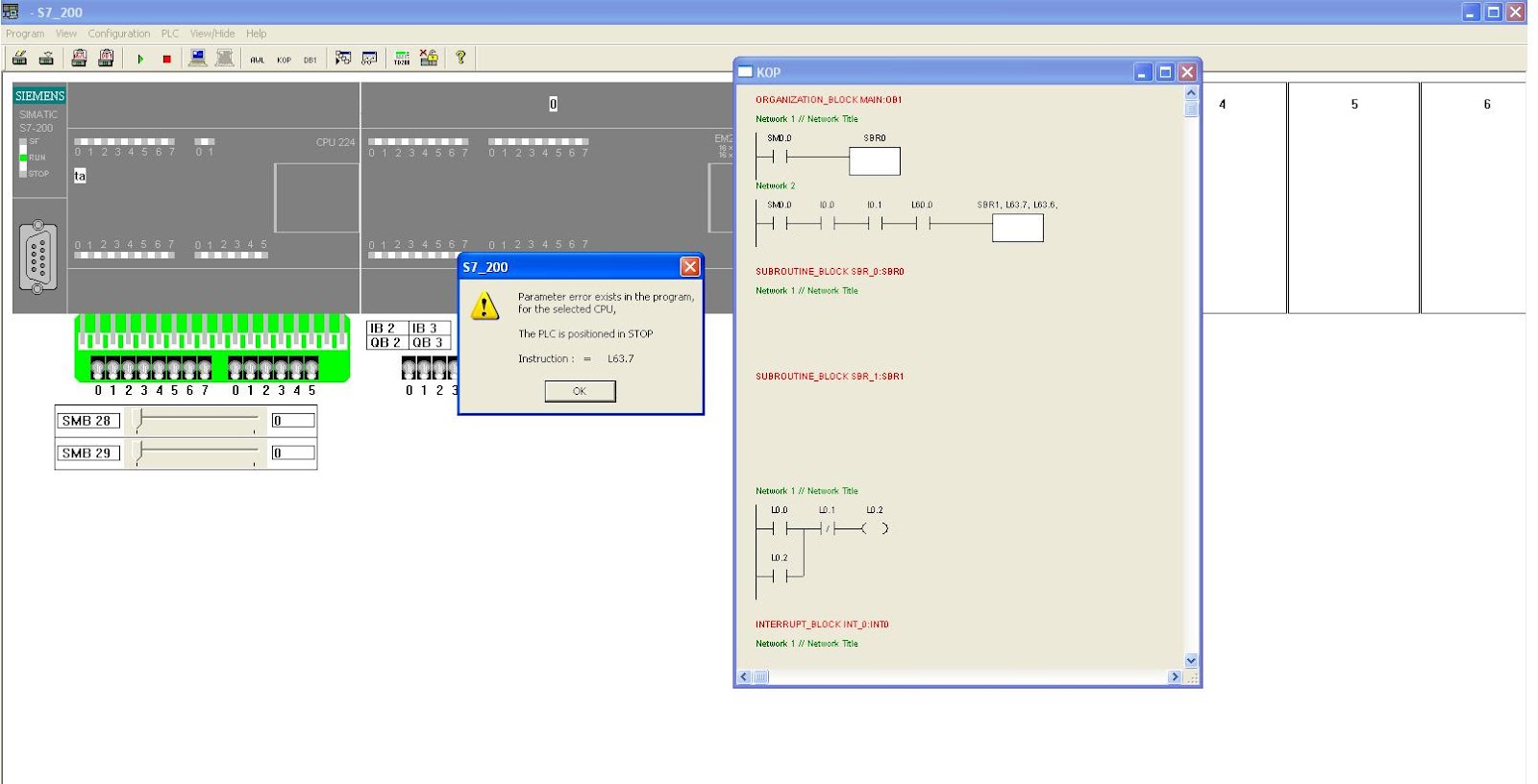This screenshot has width=1538, height=784.
Task: Open the PLC menu
Action: pos(170,34)
